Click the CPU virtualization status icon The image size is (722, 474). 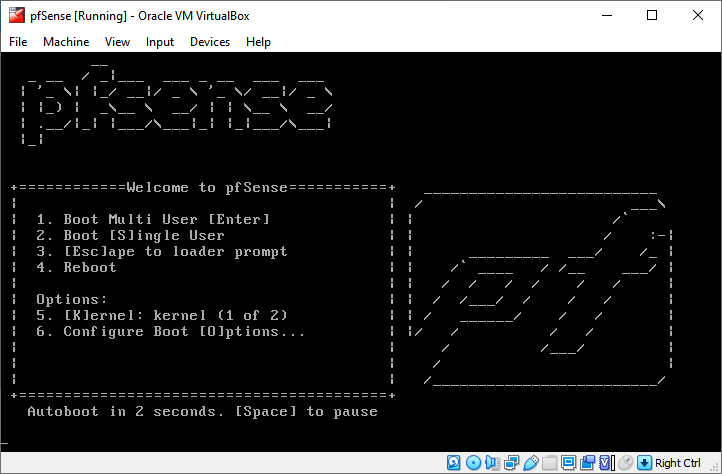click(606, 462)
